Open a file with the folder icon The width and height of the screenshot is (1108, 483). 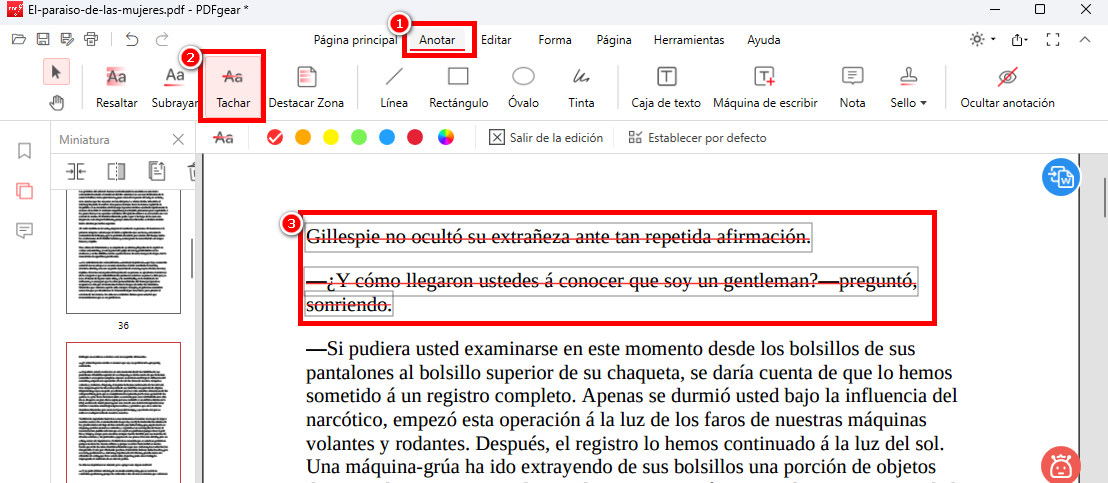coord(19,40)
